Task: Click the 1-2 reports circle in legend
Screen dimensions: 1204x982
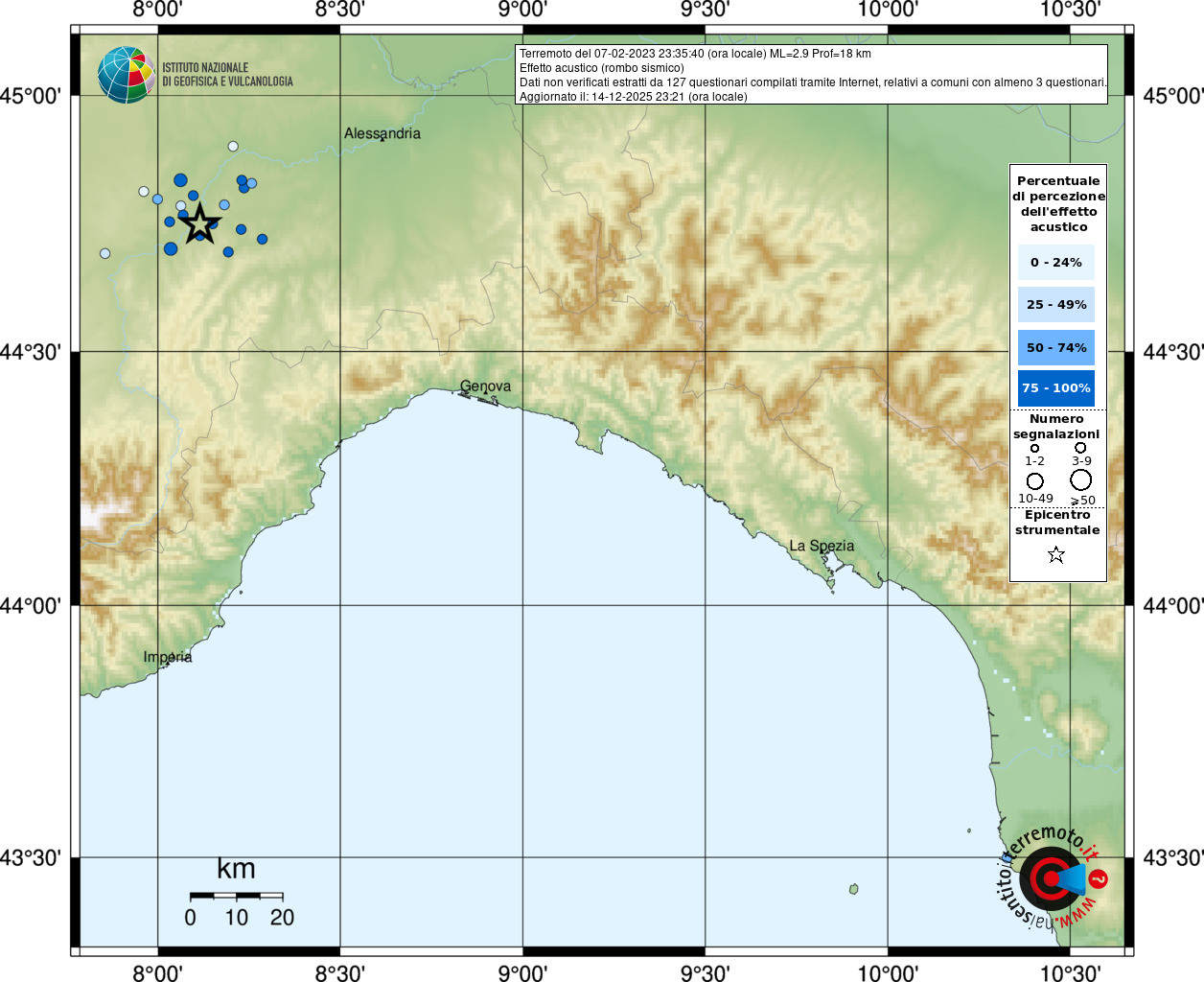Action: pos(1034,448)
